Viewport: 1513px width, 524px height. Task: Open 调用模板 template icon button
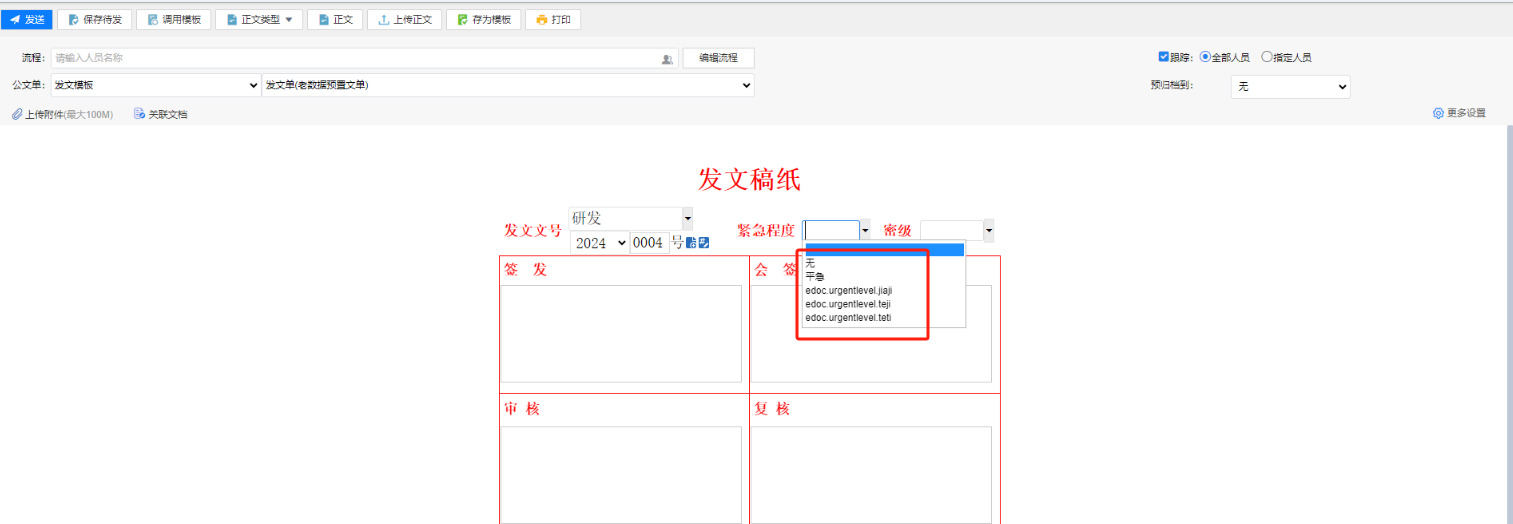click(153, 20)
